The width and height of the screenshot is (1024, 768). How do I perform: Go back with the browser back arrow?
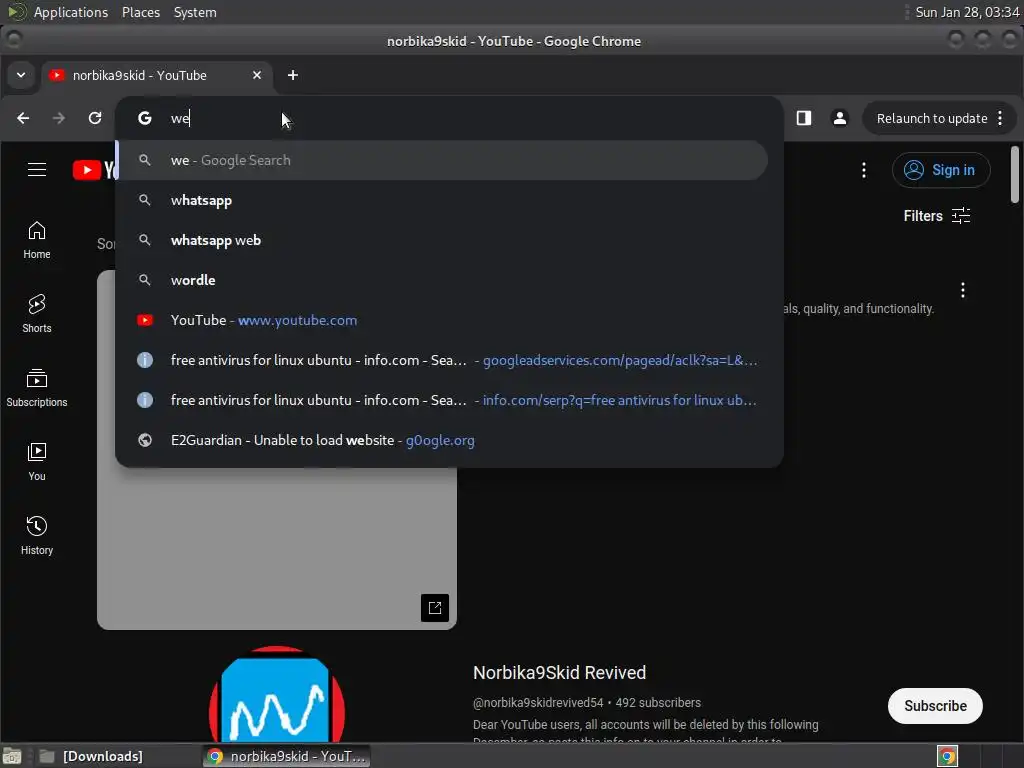pyautogui.click(x=23, y=118)
